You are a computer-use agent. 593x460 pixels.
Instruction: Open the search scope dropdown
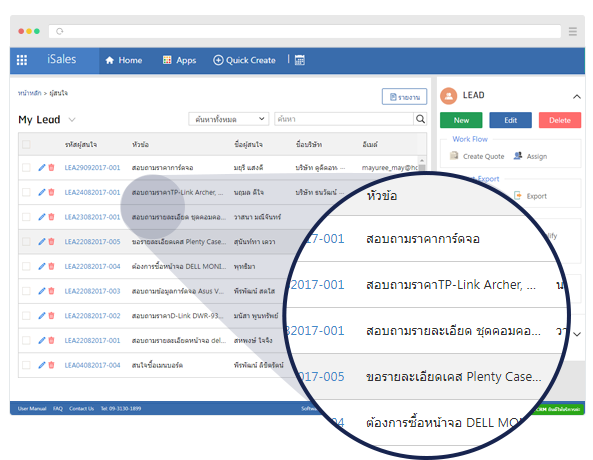coord(228,119)
